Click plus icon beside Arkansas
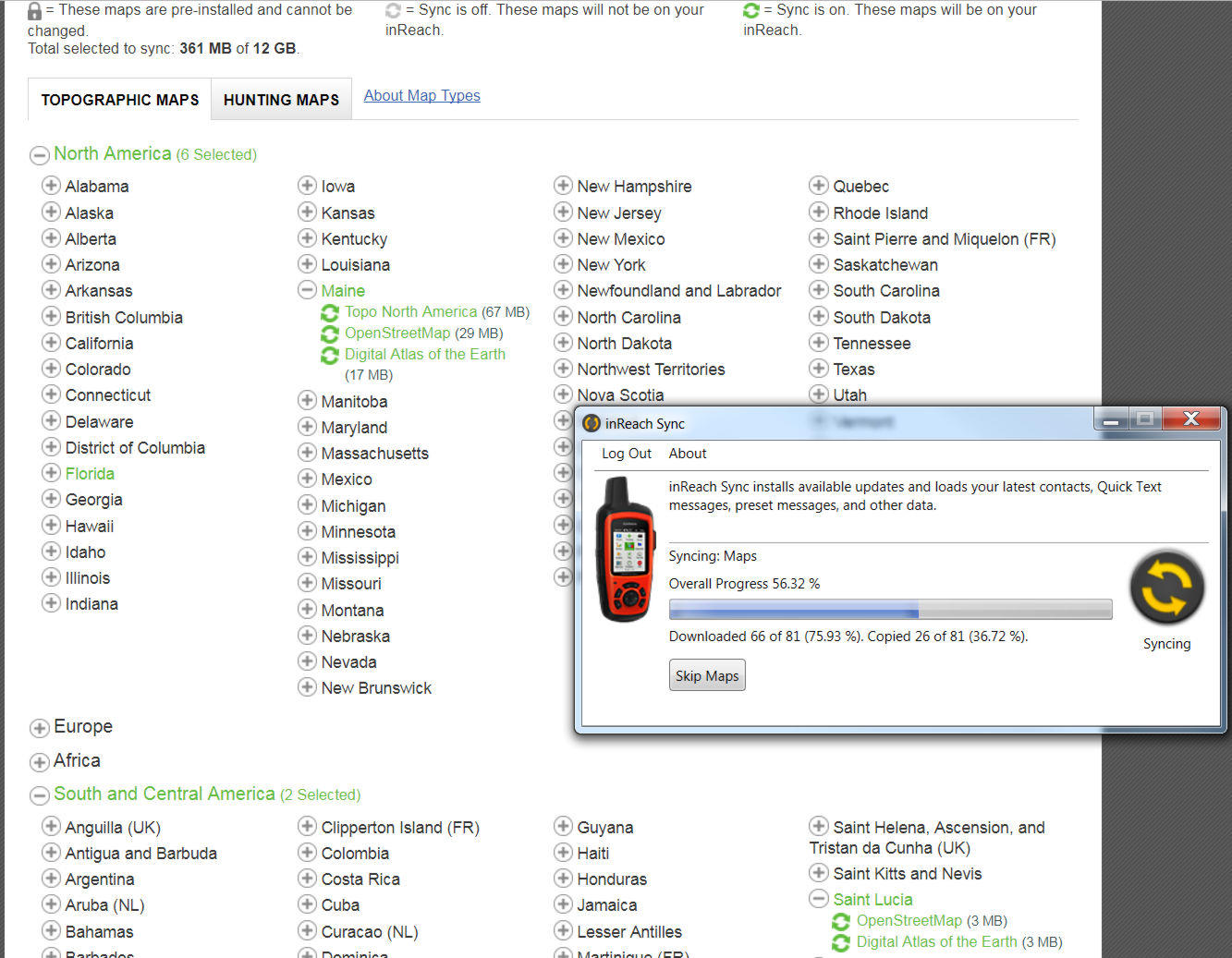 pyautogui.click(x=51, y=289)
